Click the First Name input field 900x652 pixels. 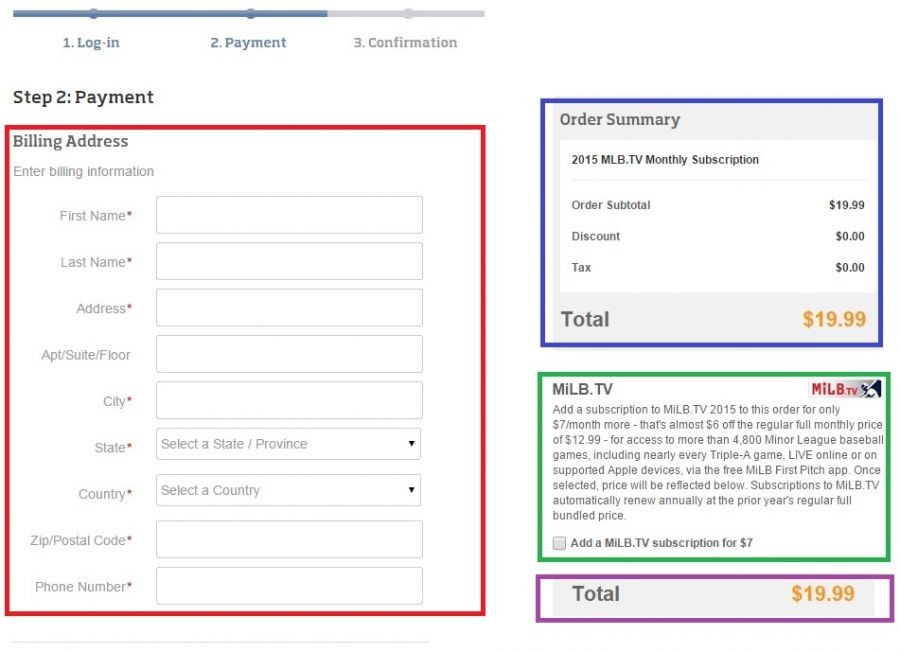click(x=289, y=215)
